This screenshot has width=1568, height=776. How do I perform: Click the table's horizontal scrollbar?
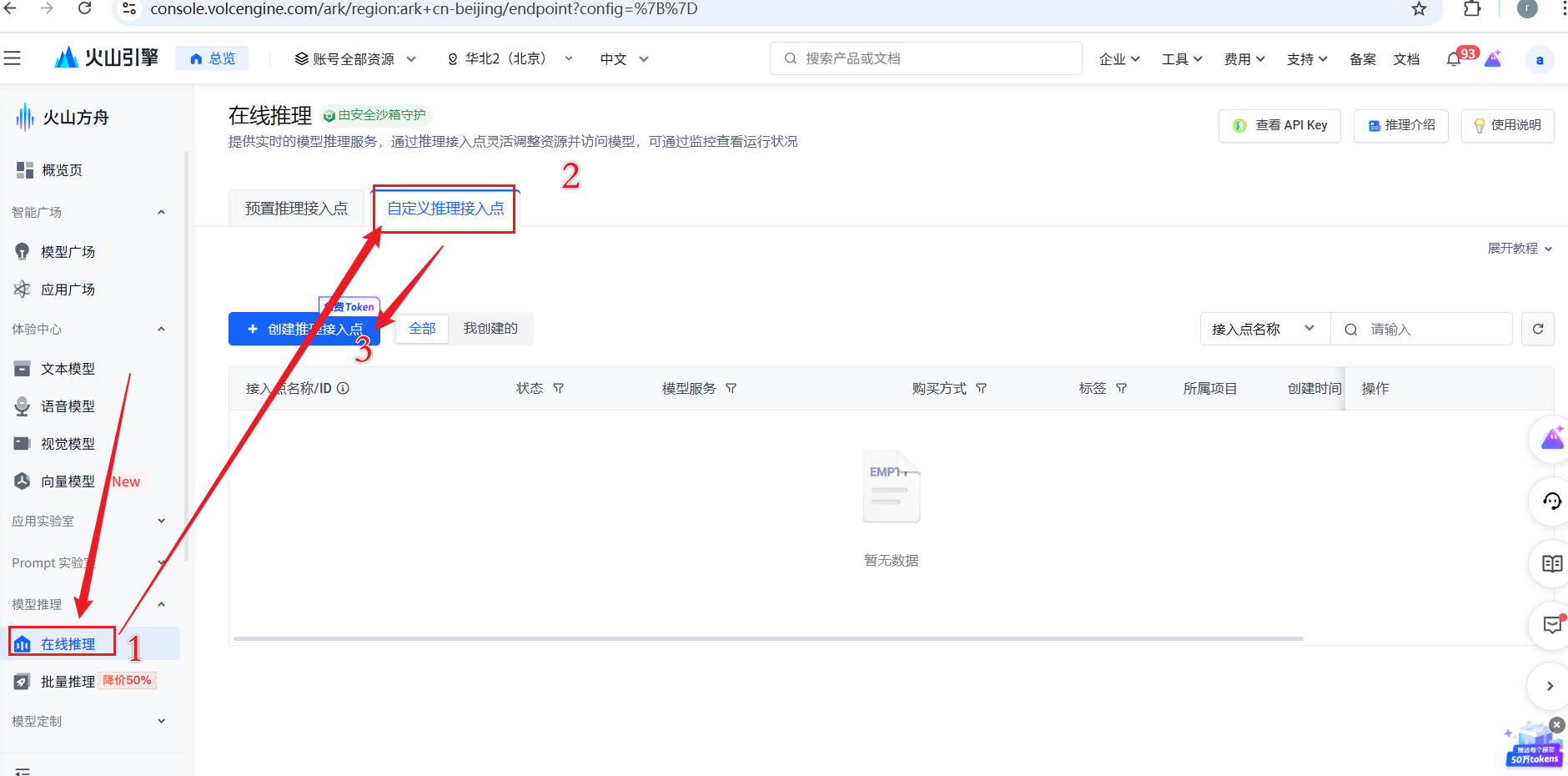tap(768, 638)
